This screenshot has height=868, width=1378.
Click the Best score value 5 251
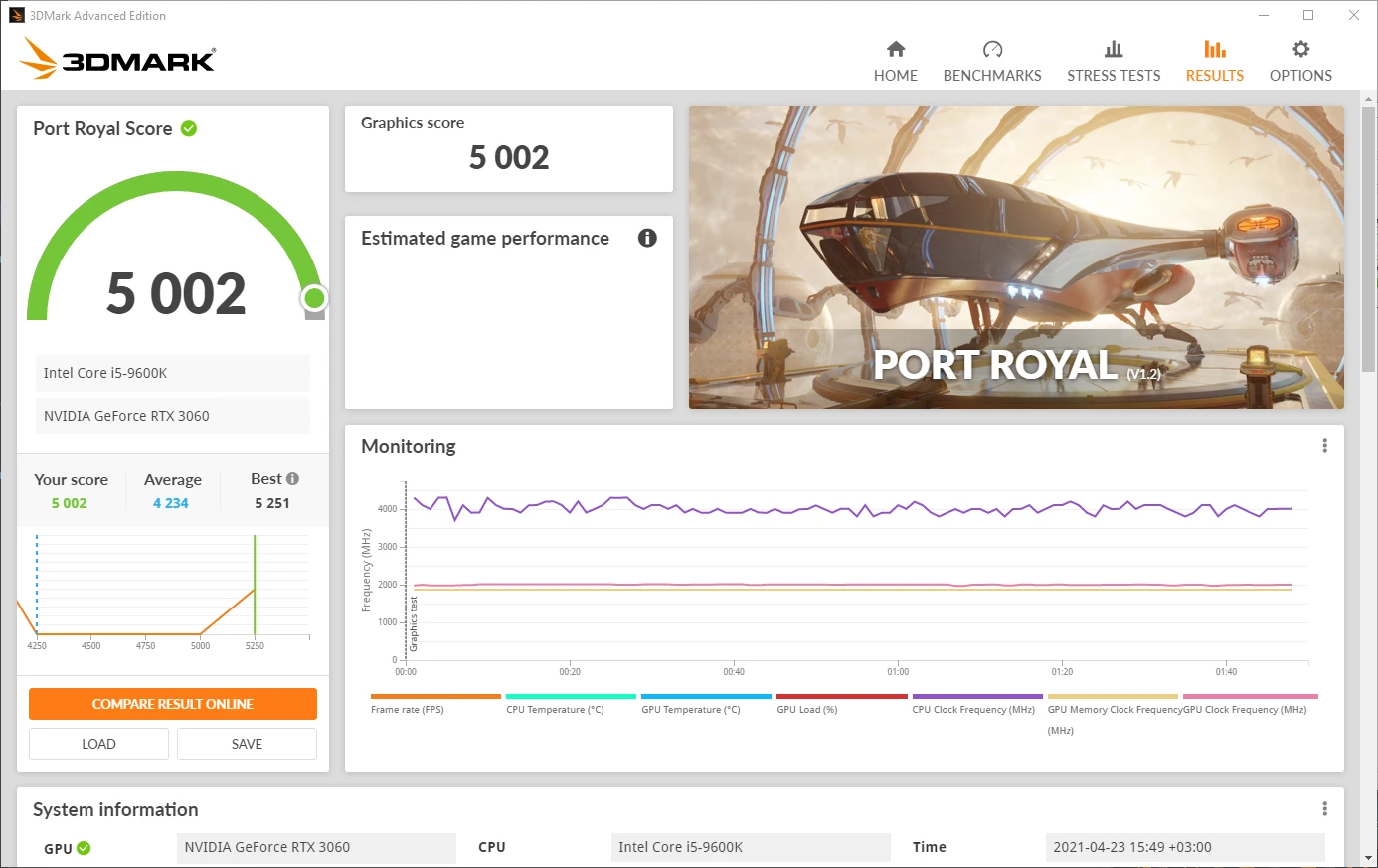pyautogui.click(x=272, y=503)
